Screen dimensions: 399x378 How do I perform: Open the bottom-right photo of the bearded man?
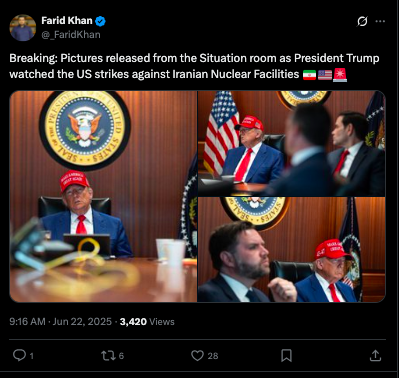(x=292, y=250)
